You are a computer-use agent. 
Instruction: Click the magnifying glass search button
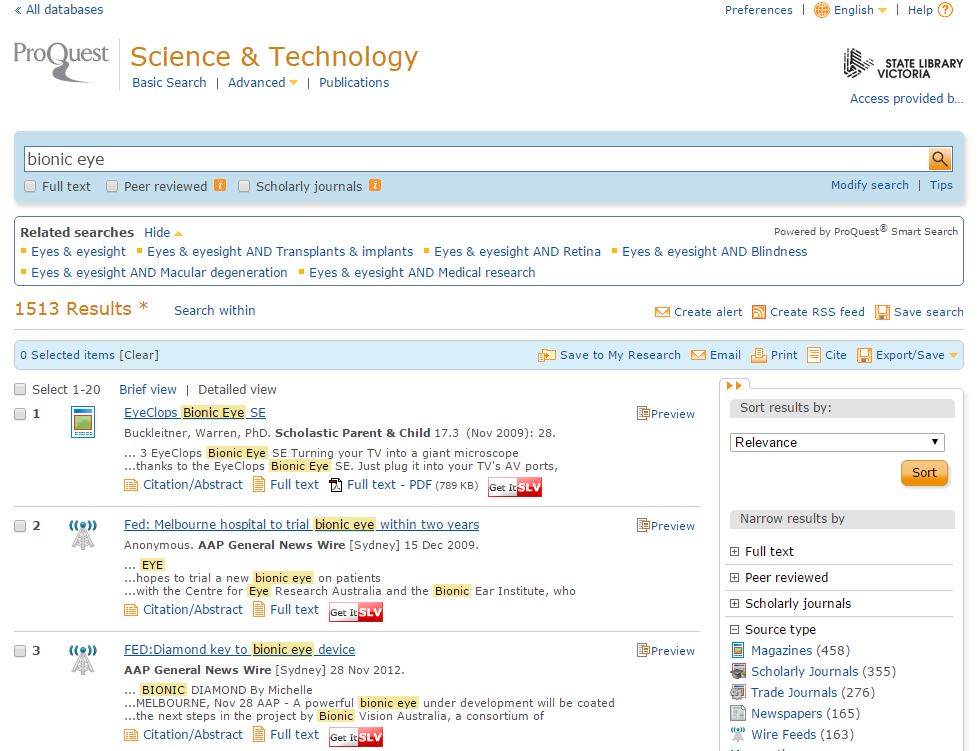(939, 159)
